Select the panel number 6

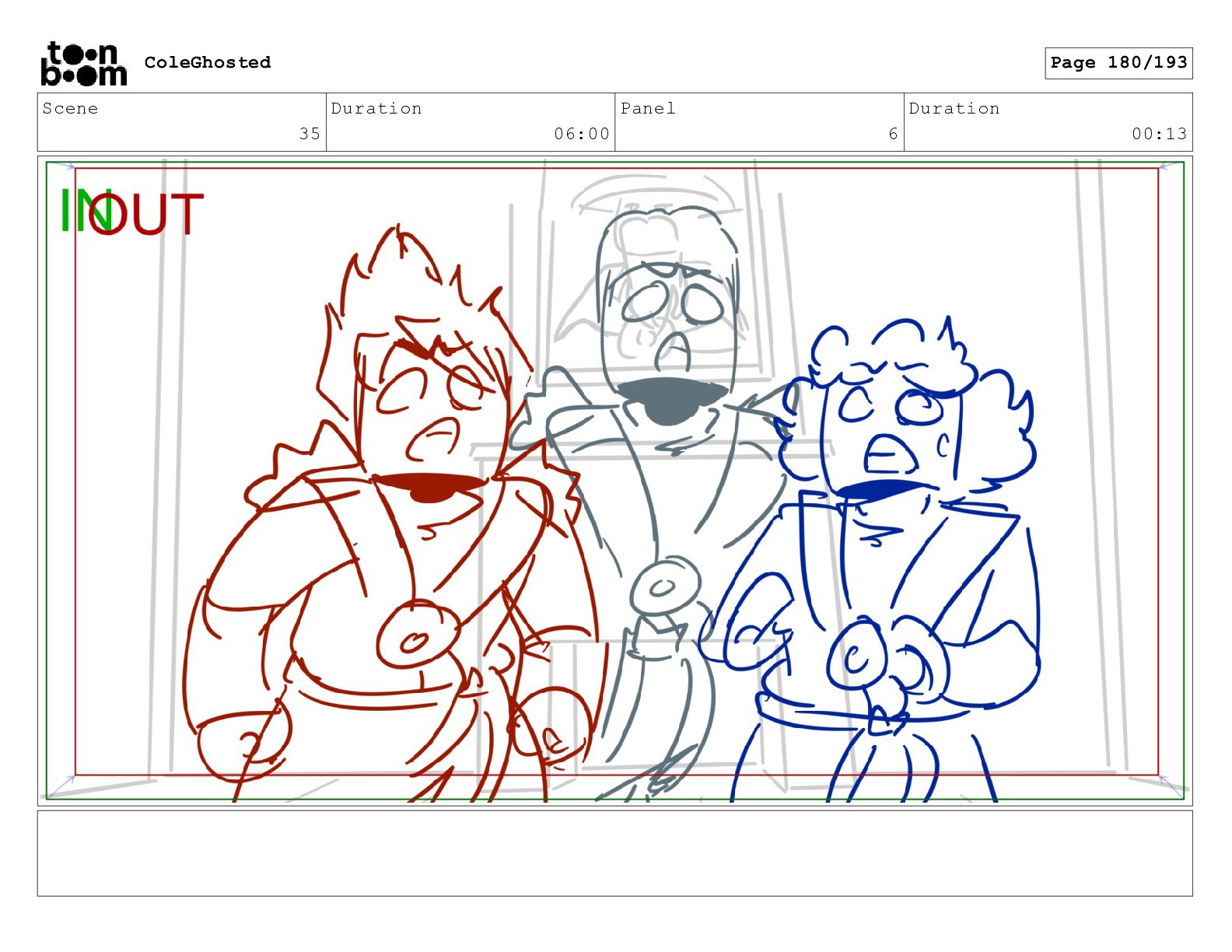coord(894,134)
